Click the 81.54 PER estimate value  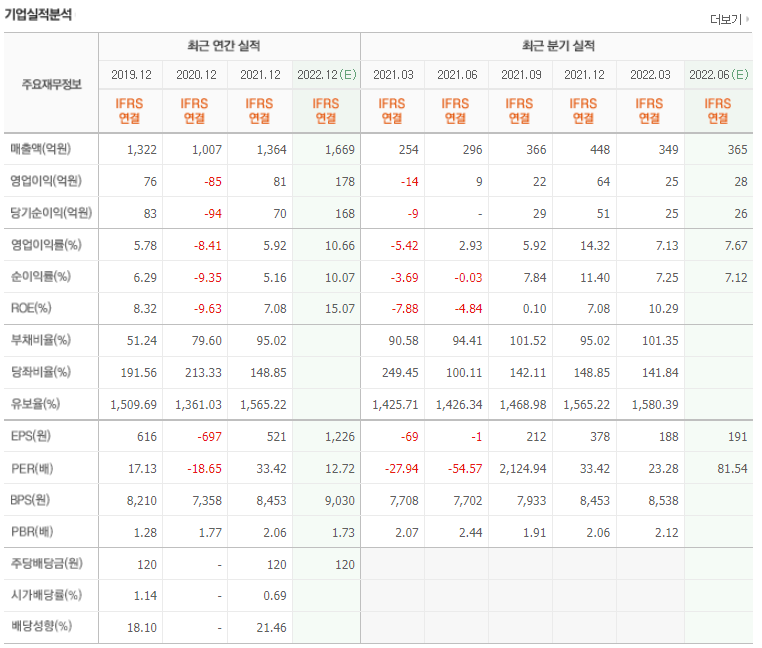click(x=732, y=469)
